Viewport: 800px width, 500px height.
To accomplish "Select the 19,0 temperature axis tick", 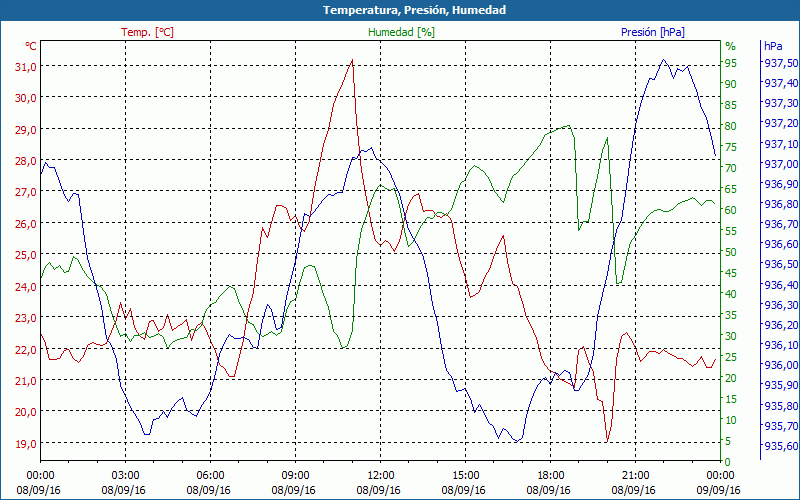I will coord(26,443).
